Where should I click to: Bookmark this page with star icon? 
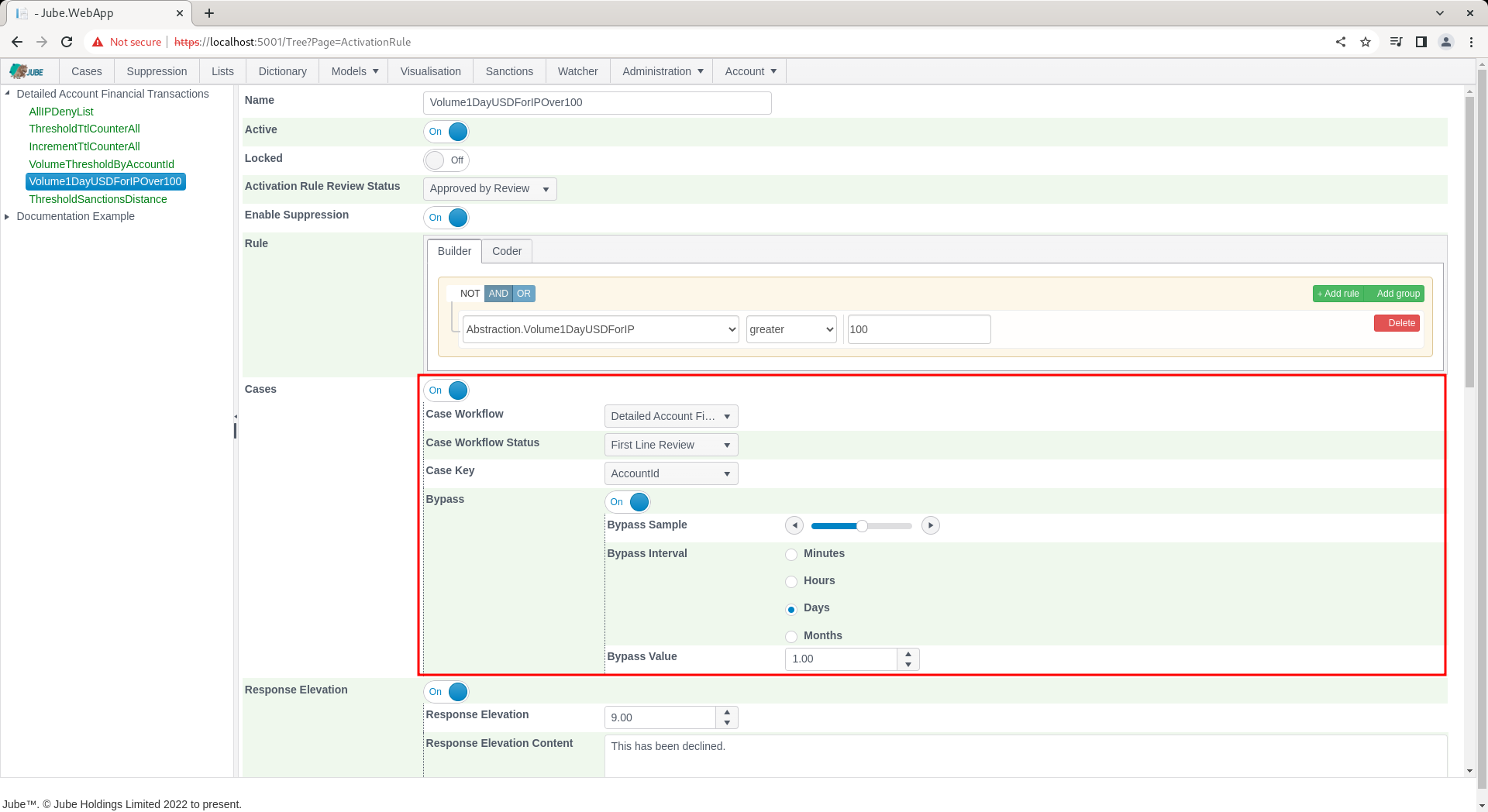(1366, 42)
